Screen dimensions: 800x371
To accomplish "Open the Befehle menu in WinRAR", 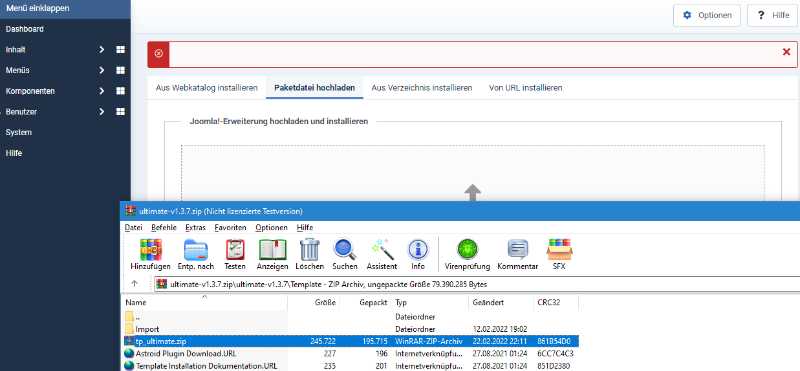I will pyautogui.click(x=164, y=227).
